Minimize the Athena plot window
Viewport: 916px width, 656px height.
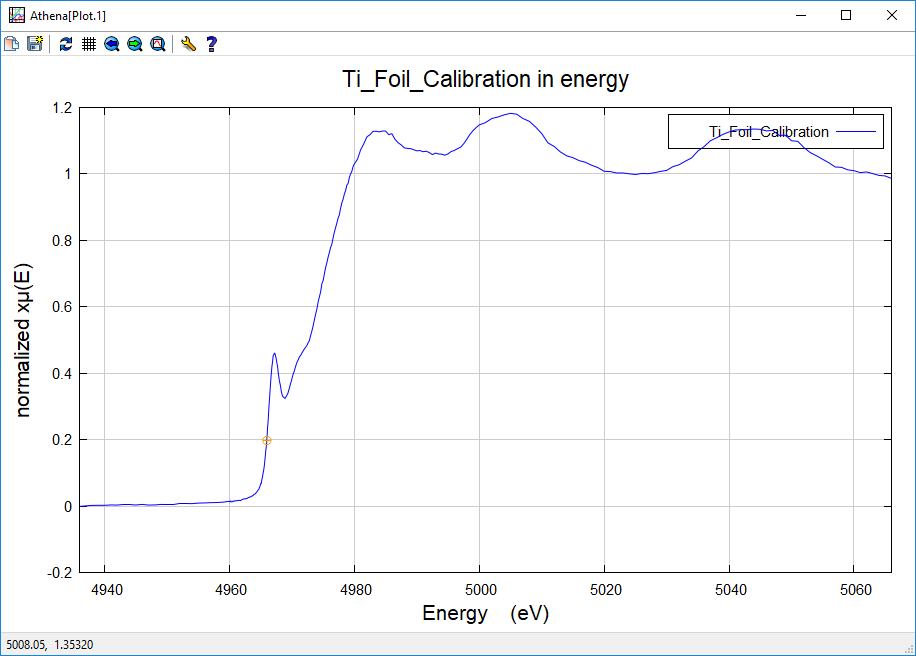[800, 15]
